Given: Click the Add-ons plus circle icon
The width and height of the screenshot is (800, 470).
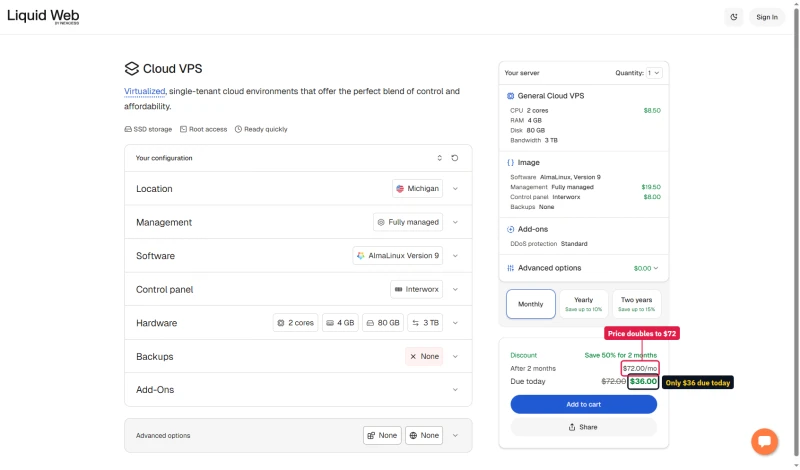Looking at the screenshot, I should pyautogui.click(x=510, y=229).
